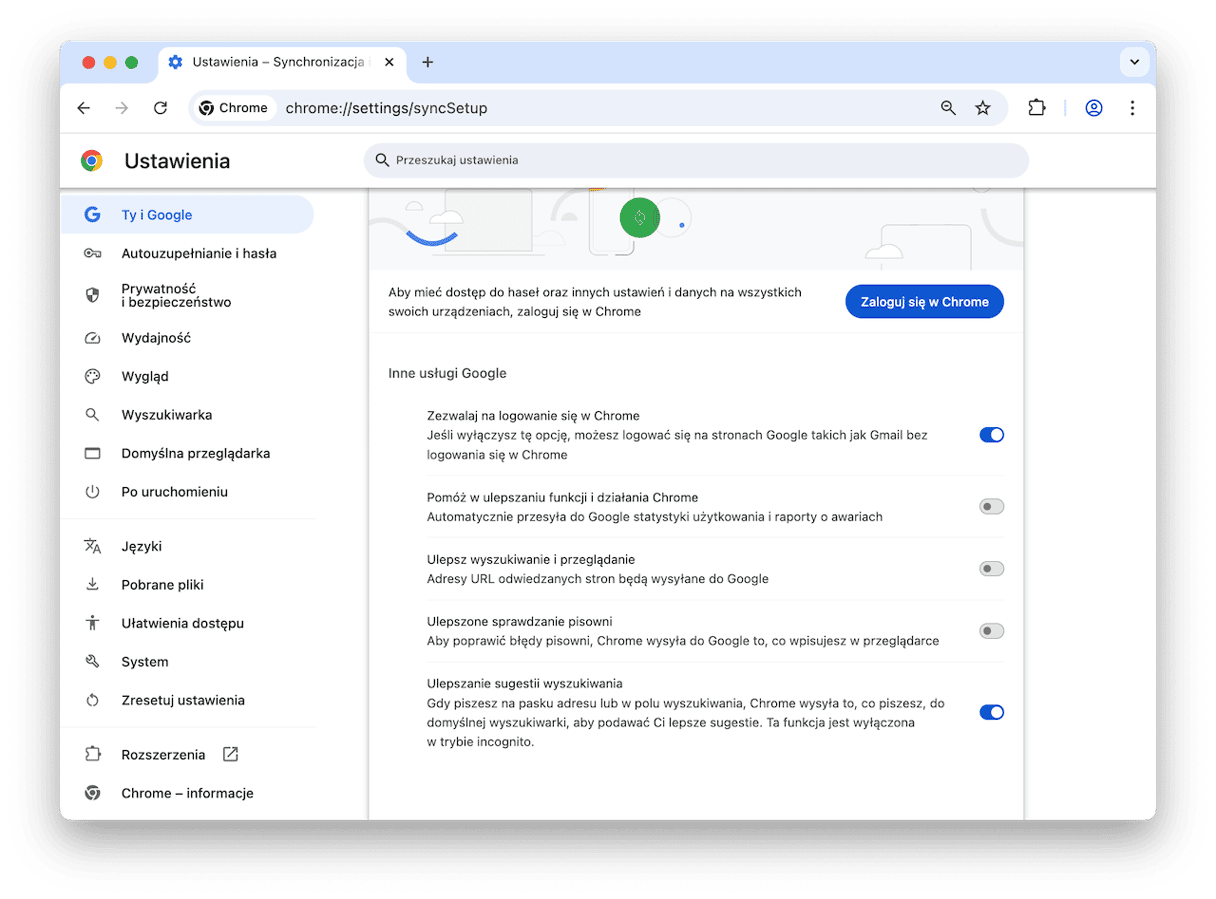This screenshot has height=899, width=1216.
Task: Click the palette icon for Wygląd
Action: tap(92, 377)
